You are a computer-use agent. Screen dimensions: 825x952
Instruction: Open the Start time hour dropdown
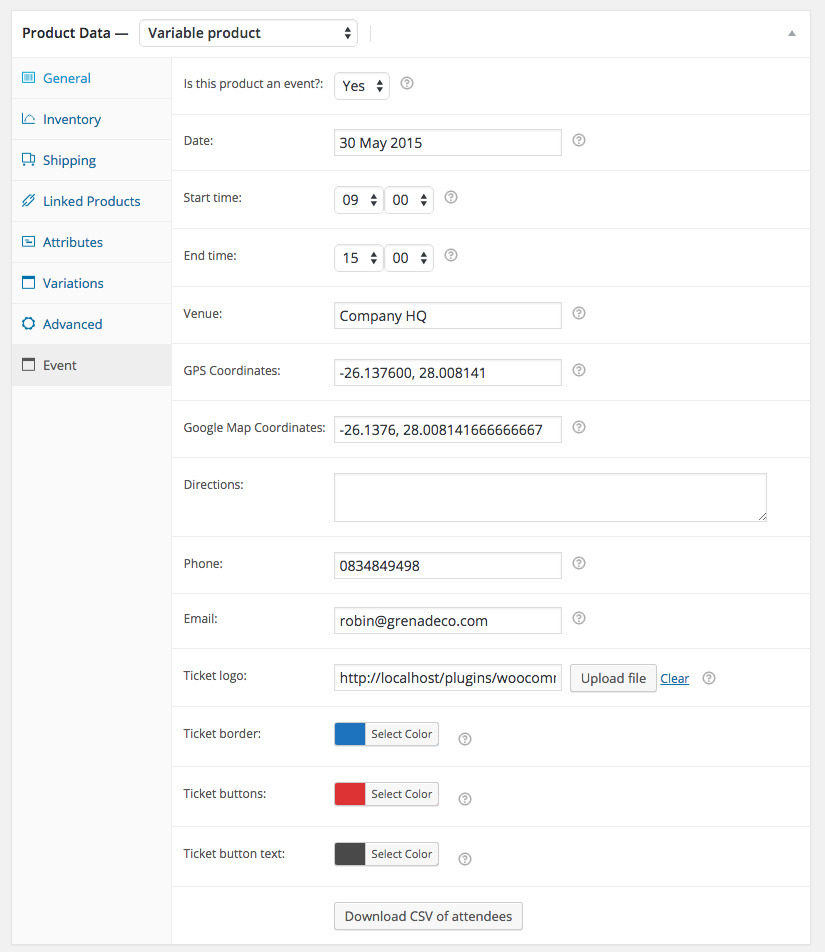pyautogui.click(x=358, y=200)
